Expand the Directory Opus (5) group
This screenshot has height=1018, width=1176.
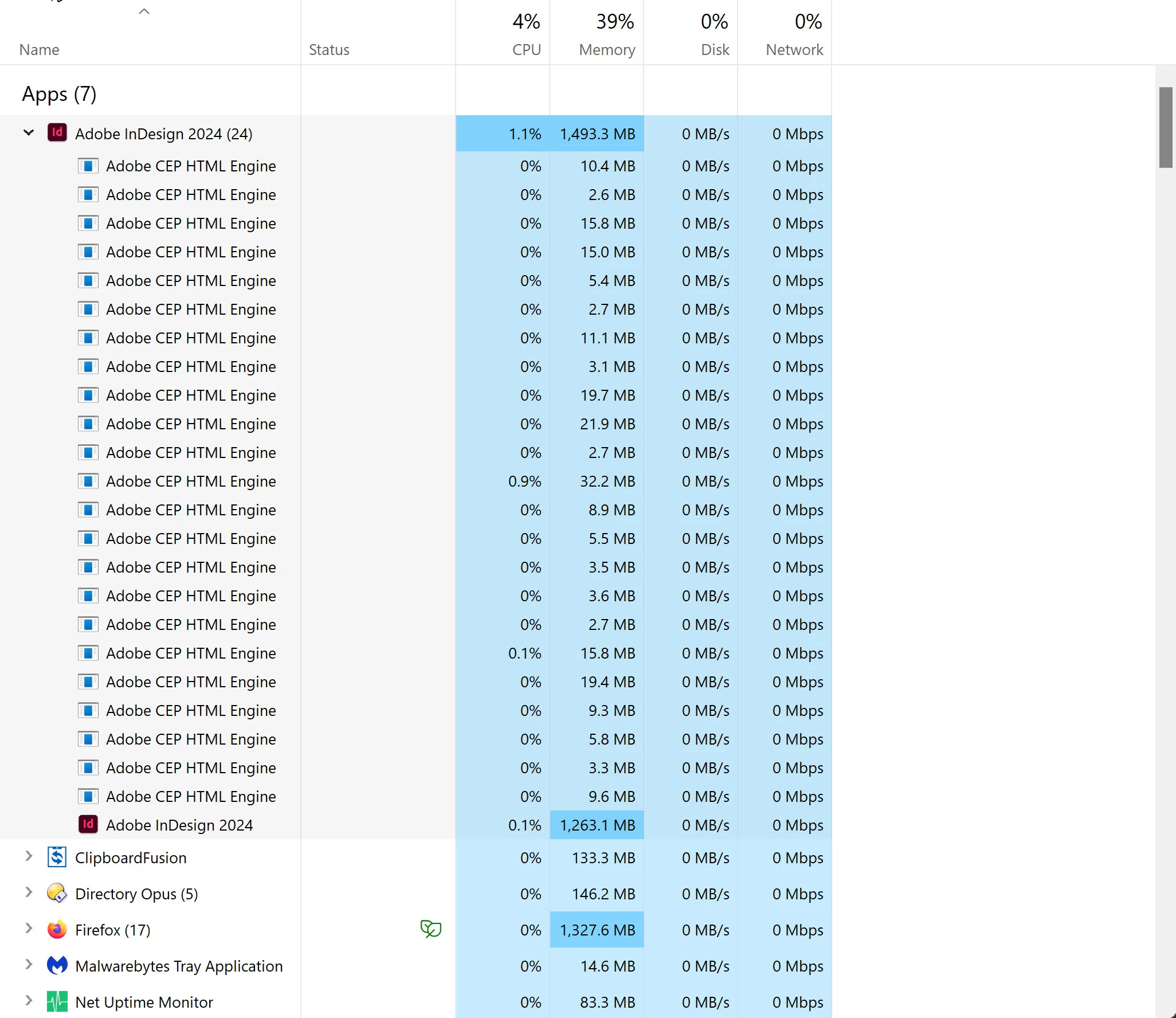[29, 892]
